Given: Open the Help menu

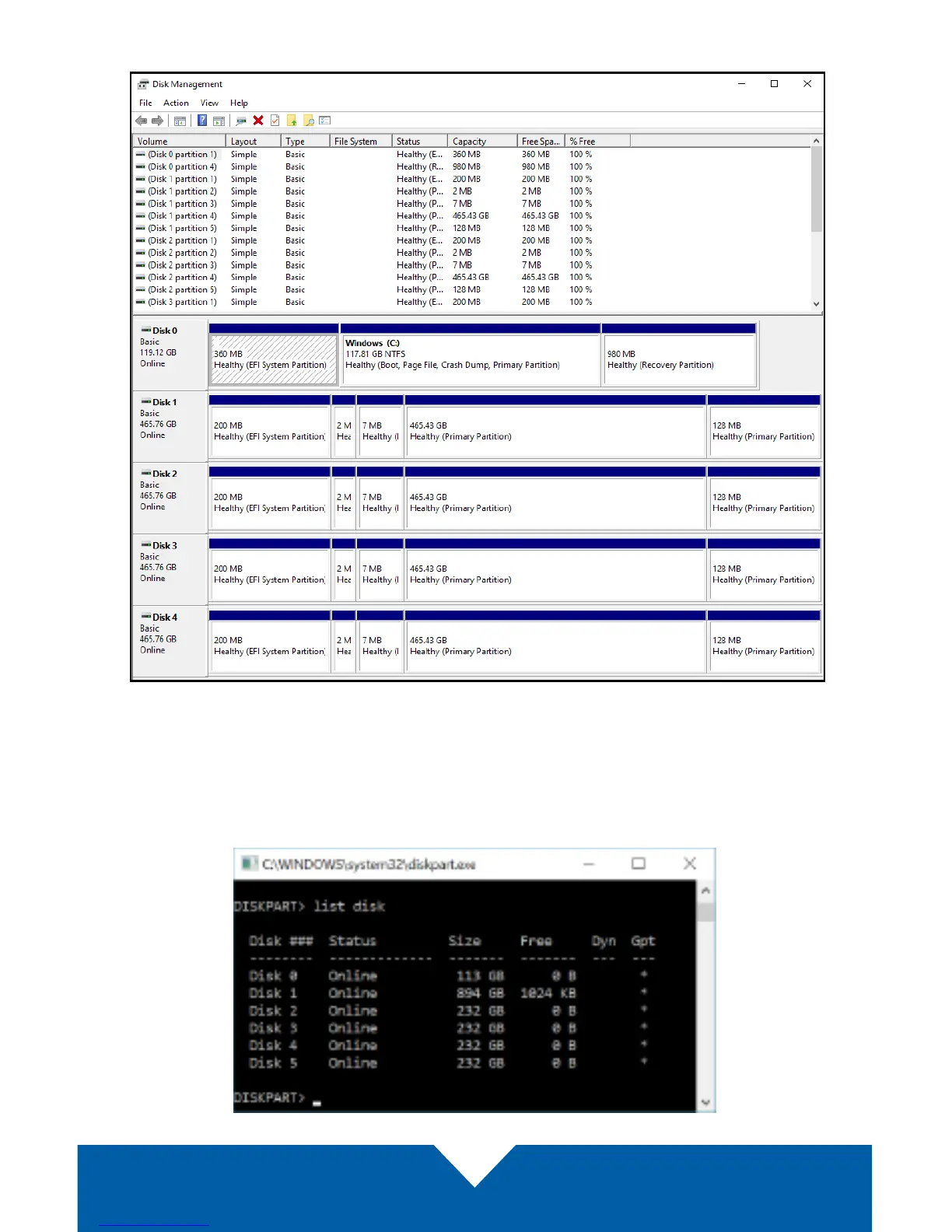Looking at the screenshot, I should 239,103.
